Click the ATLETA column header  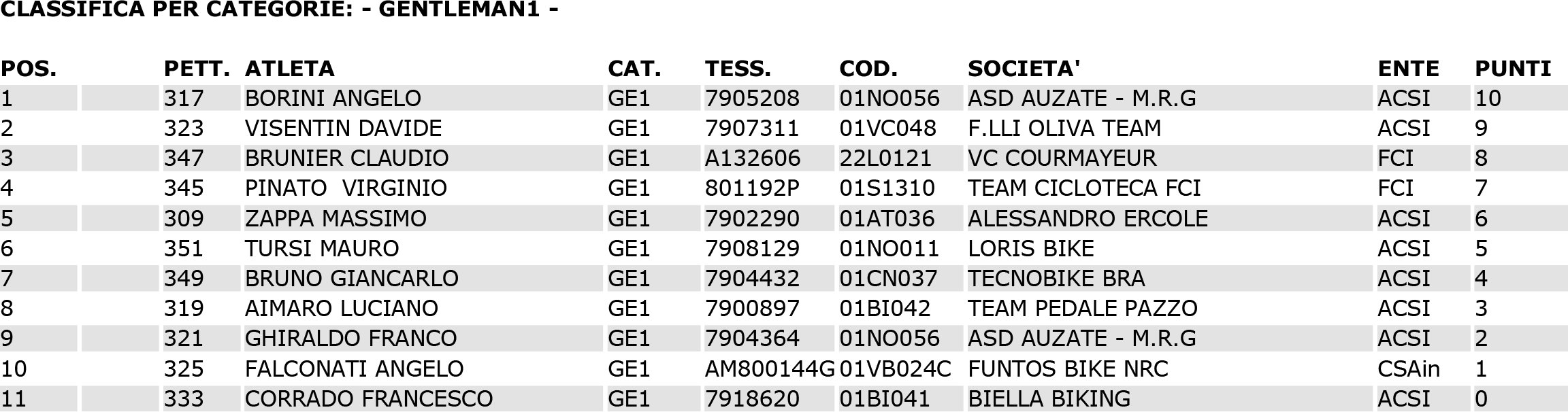point(289,69)
